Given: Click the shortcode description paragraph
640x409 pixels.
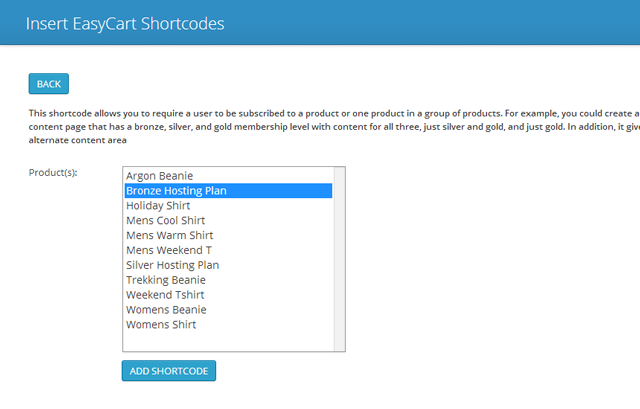Looking at the screenshot, I should pos(300,114).
